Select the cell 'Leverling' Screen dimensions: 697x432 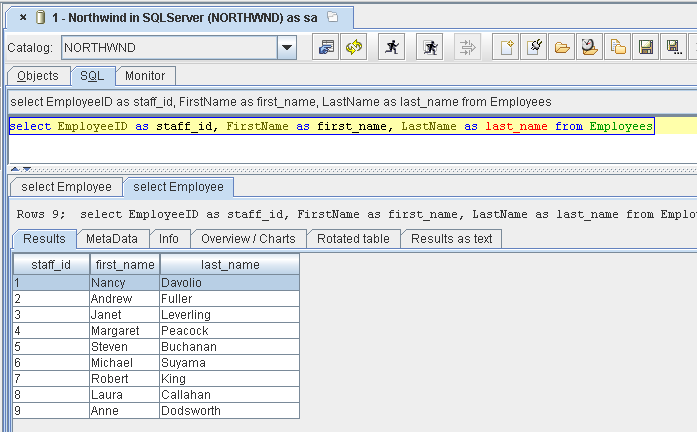[x=229, y=315]
